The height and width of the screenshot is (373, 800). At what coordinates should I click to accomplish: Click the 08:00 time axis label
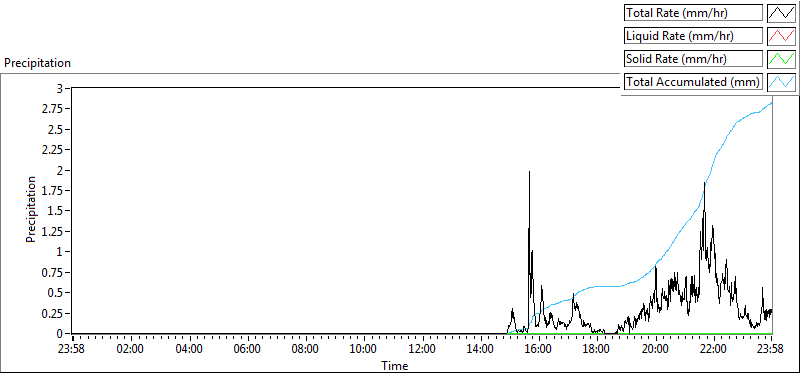(306, 350)
